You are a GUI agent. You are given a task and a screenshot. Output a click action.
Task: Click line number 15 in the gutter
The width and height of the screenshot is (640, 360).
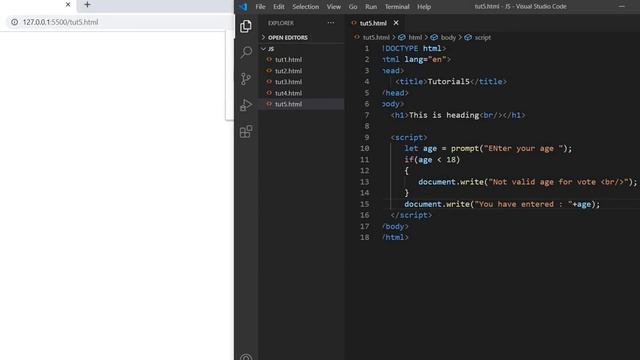364,204
